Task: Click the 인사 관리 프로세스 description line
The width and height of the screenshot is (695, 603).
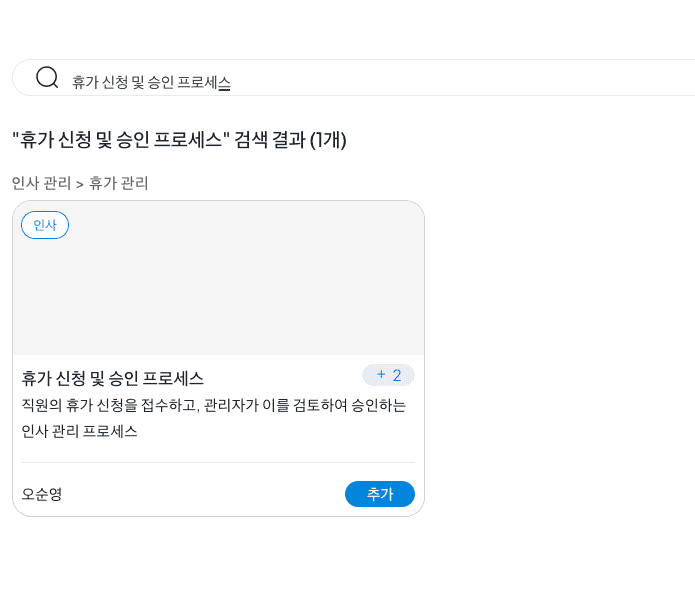Action: [79, 431]
